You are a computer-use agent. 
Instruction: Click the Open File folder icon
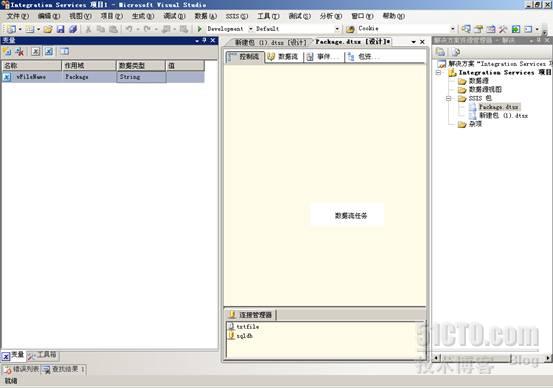48,29
